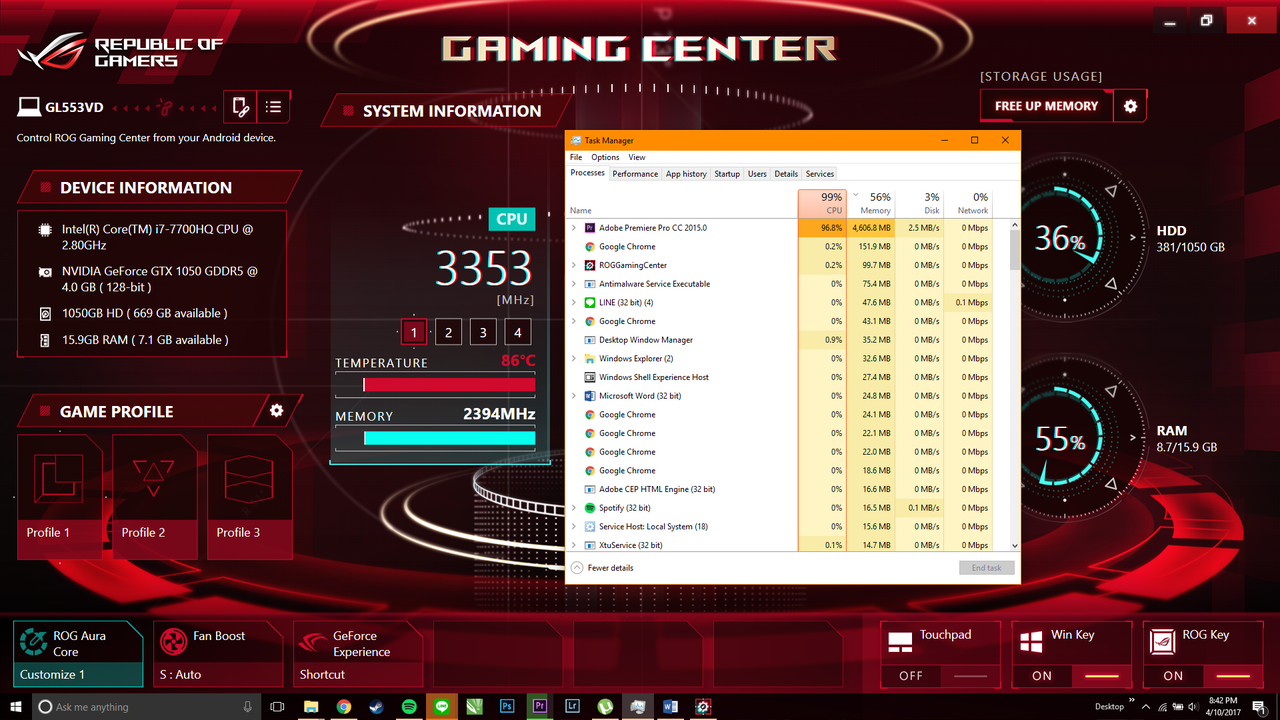This screenshot has width=1280, height=720.
Task: Open ROG Aura Core Customize 1 tile
Action: pyautogui.click(x=78, y=654)
